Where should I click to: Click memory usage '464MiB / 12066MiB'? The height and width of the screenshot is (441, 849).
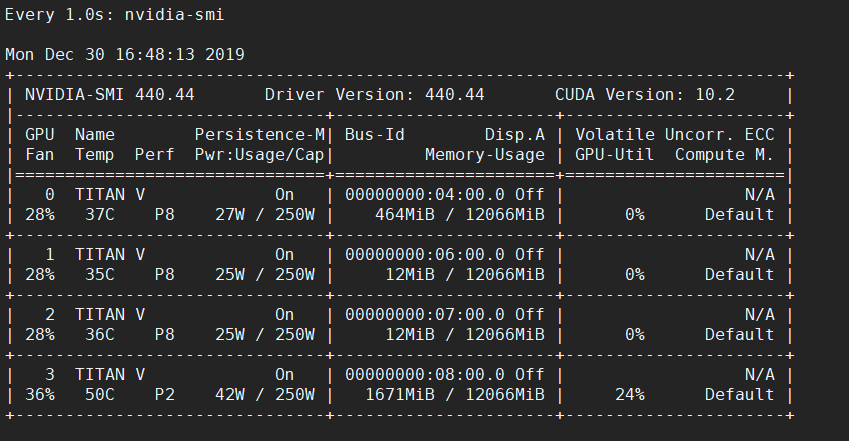(x=460, y=215)
